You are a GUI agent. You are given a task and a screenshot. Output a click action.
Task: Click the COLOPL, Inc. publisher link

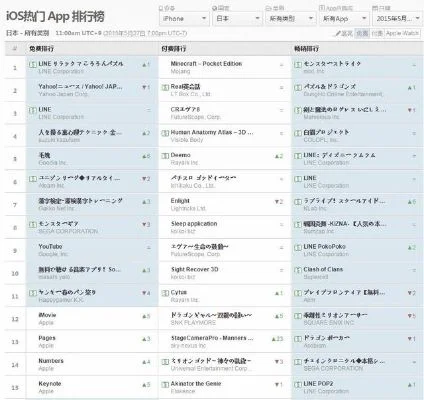point(321,140)
